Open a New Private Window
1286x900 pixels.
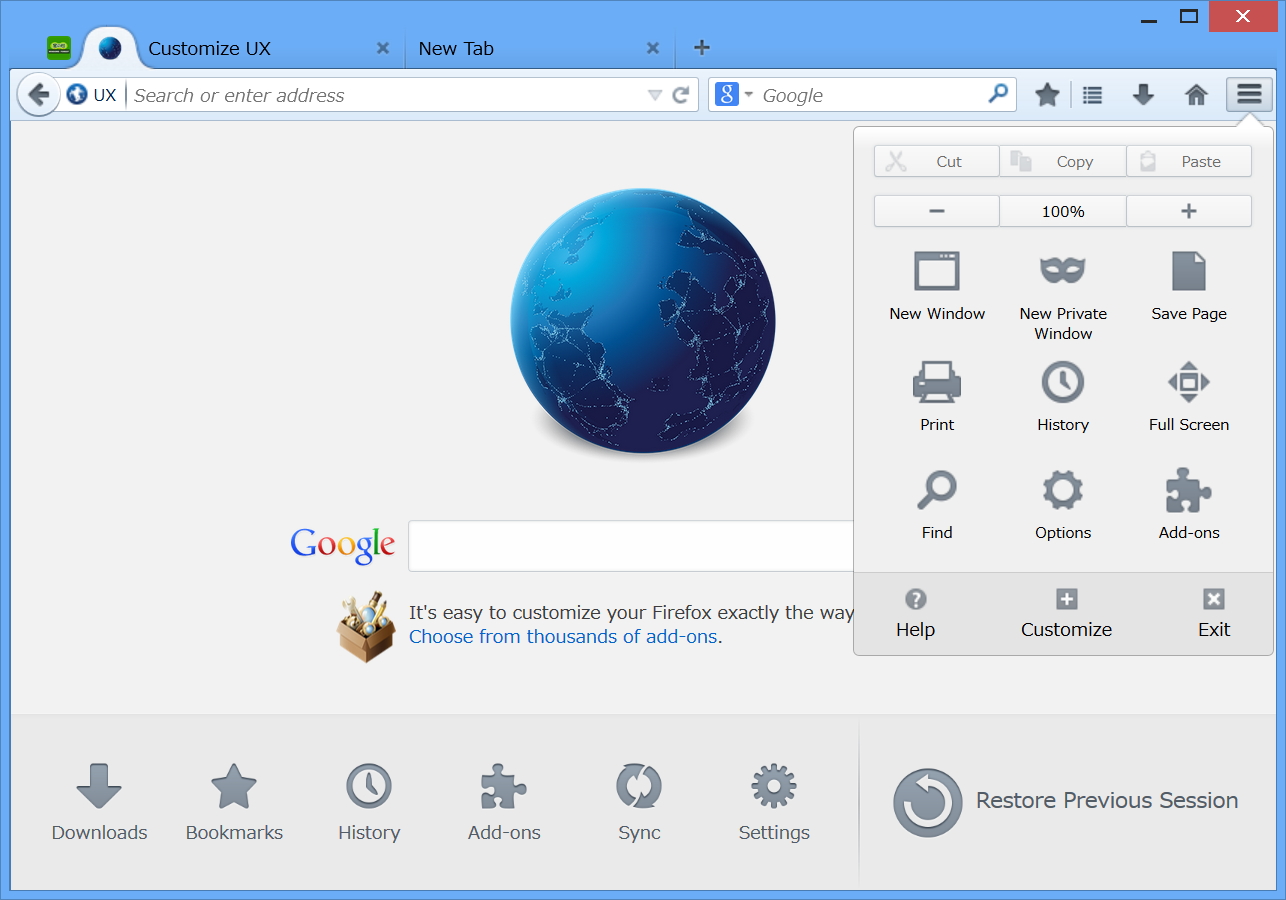point(1063,295)
